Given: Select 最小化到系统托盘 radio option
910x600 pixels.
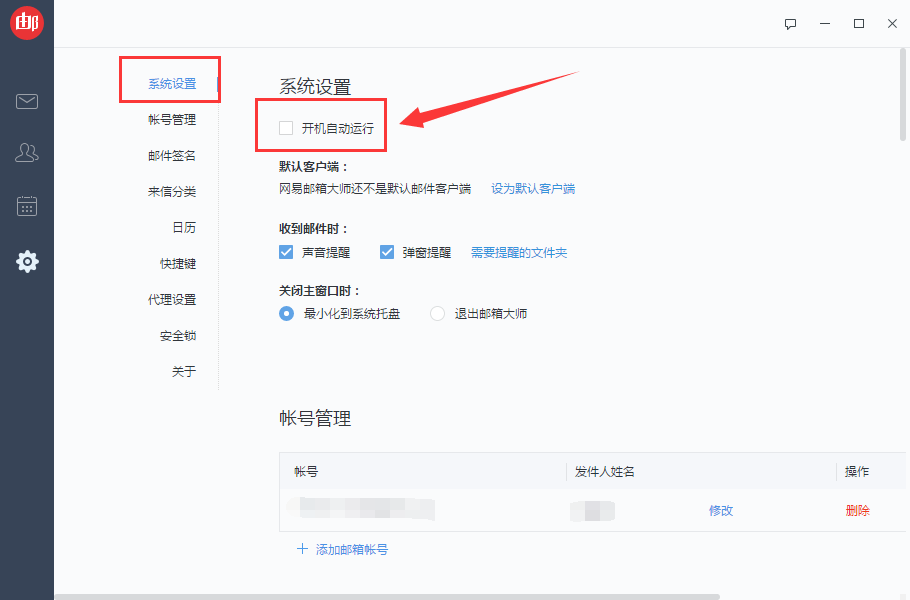Looking at the screenshot, I should tap(286, 313).
